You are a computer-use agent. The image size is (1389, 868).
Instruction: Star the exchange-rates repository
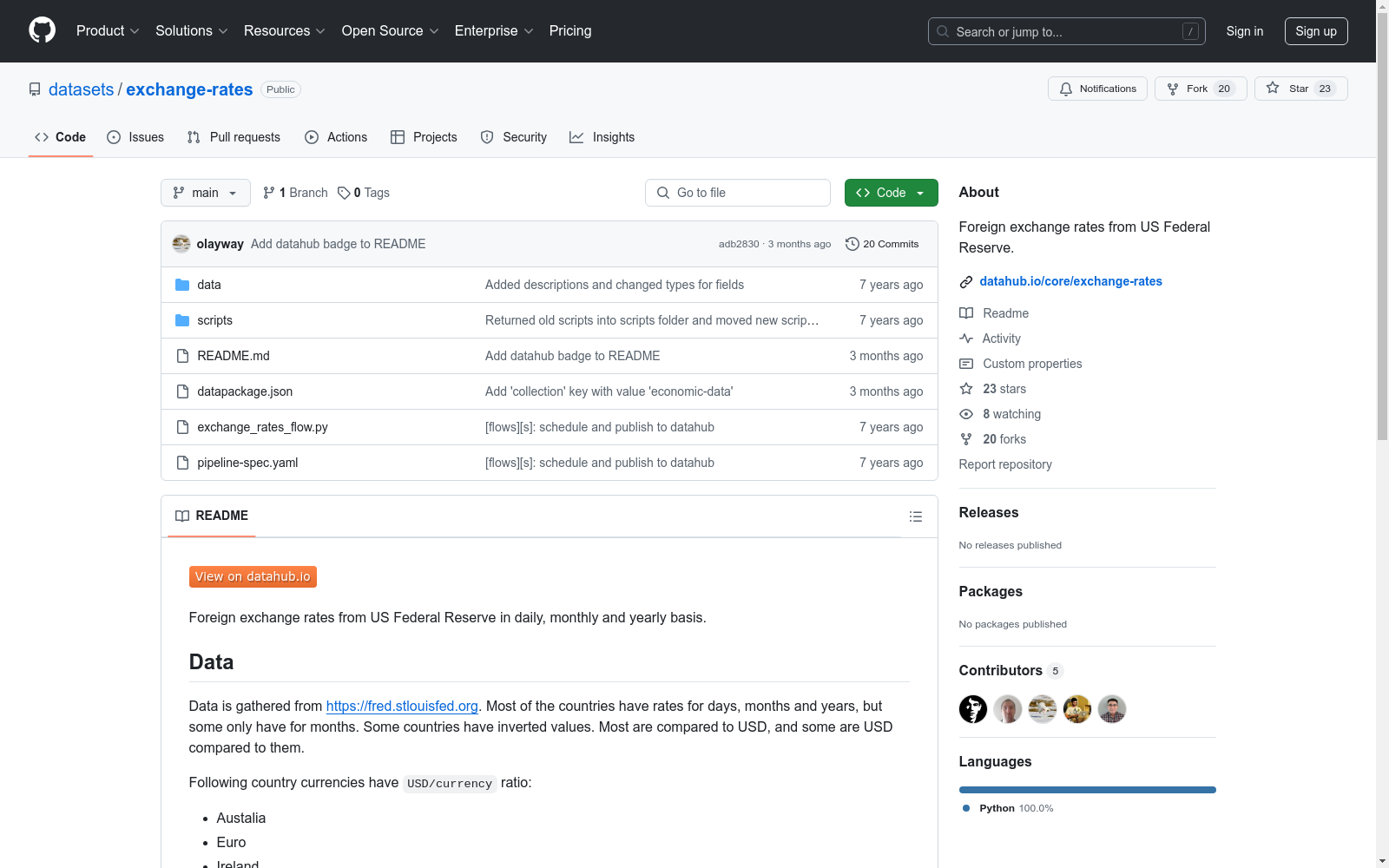pyautogui.click(x=1300, y=89)
